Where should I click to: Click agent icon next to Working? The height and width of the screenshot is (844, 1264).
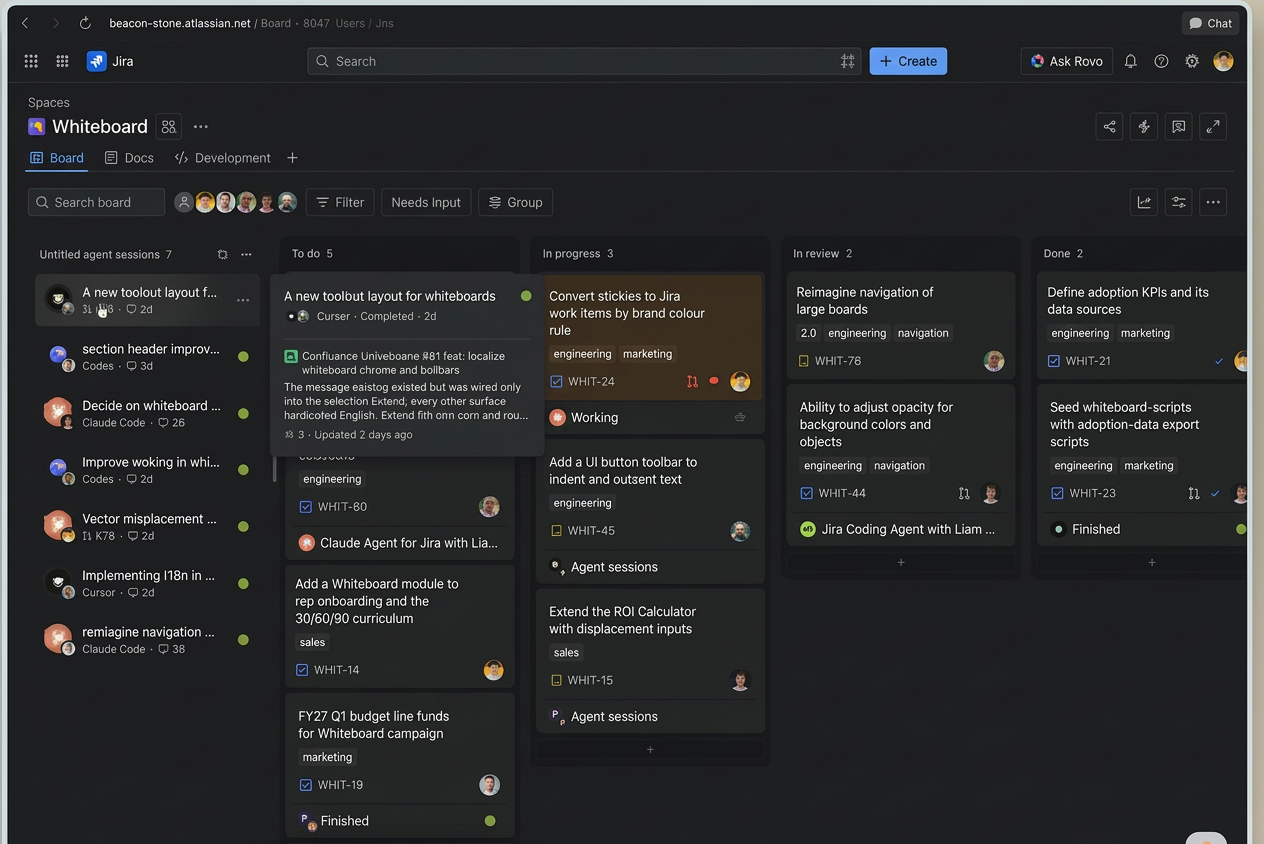click(x=557, y=417)
